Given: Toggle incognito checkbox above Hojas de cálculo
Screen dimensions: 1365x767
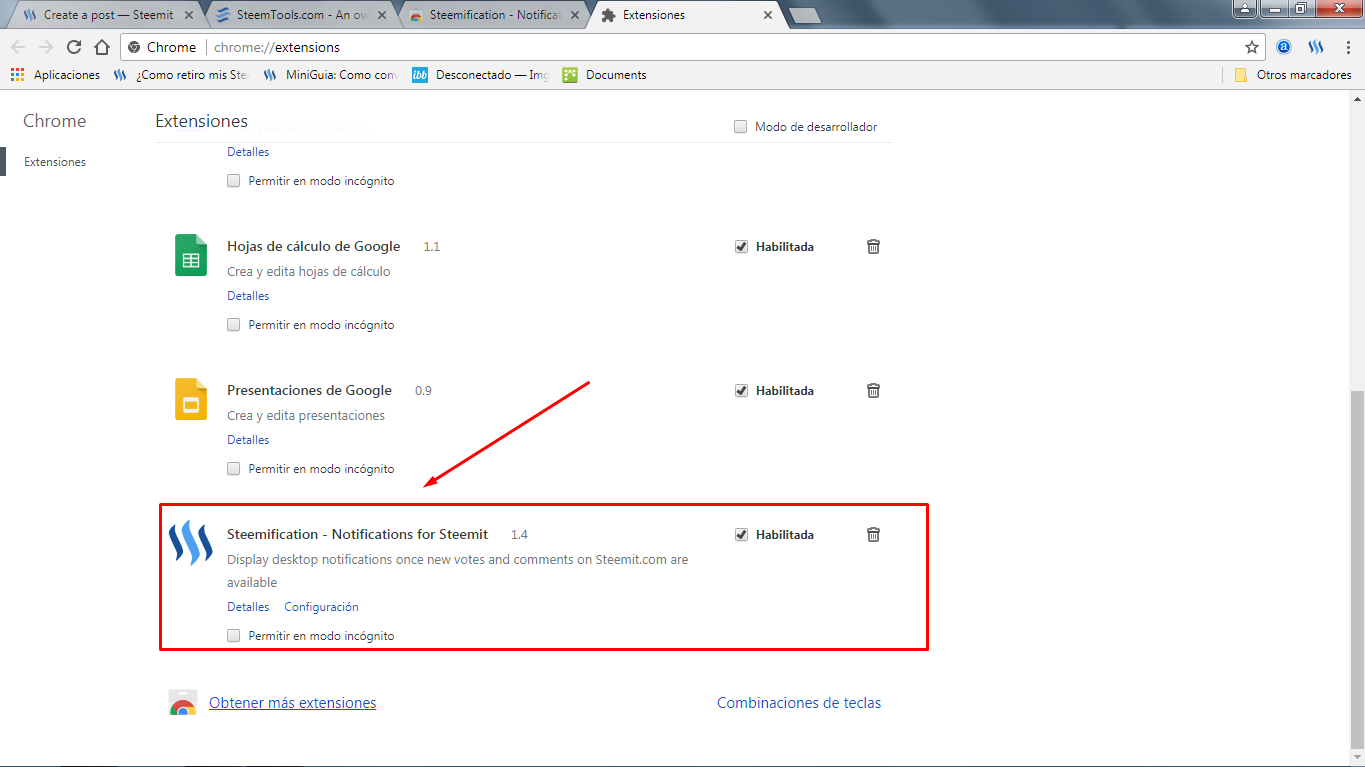Looking at the screenshot, I should coord(234,181).
